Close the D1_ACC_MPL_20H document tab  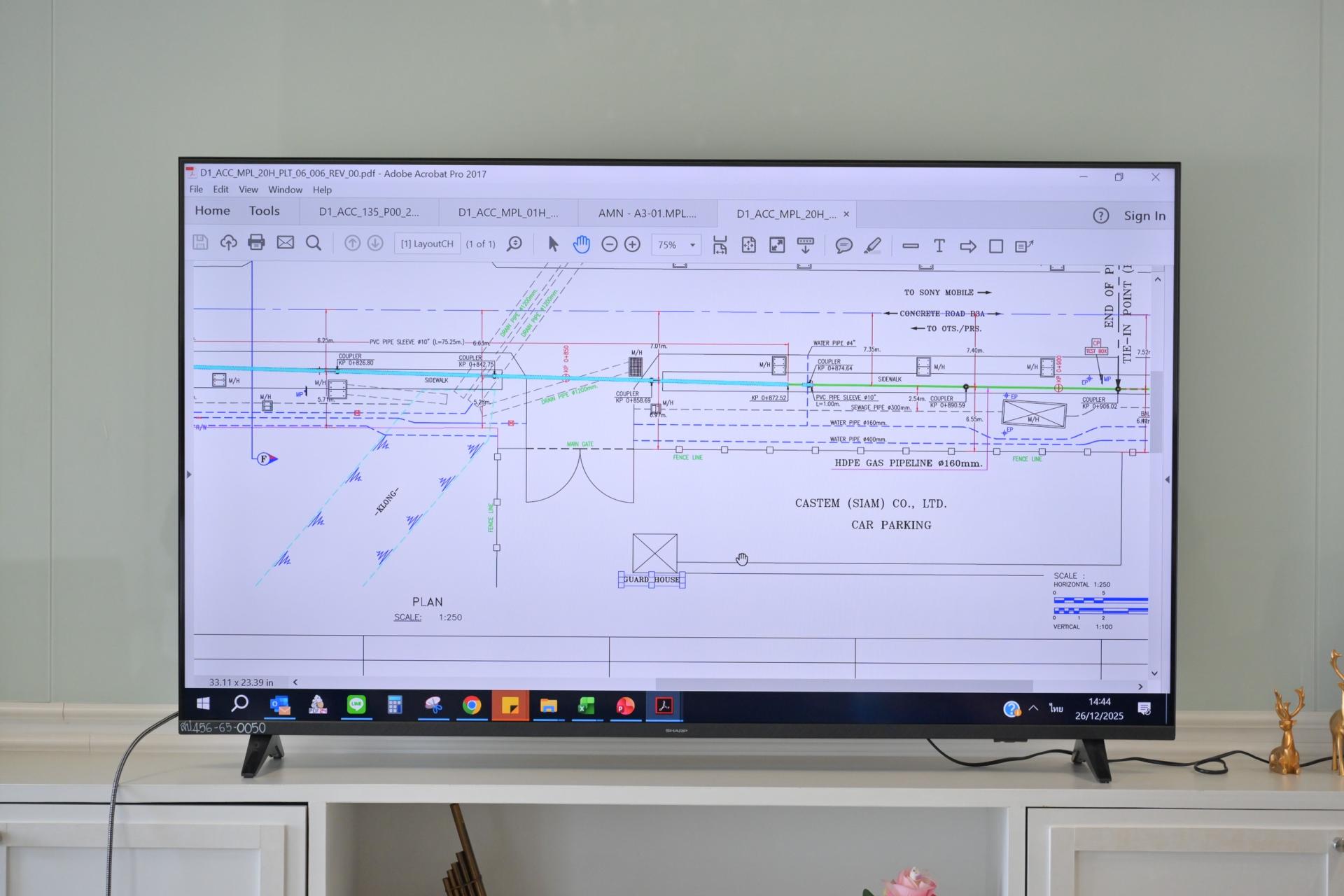846,214
